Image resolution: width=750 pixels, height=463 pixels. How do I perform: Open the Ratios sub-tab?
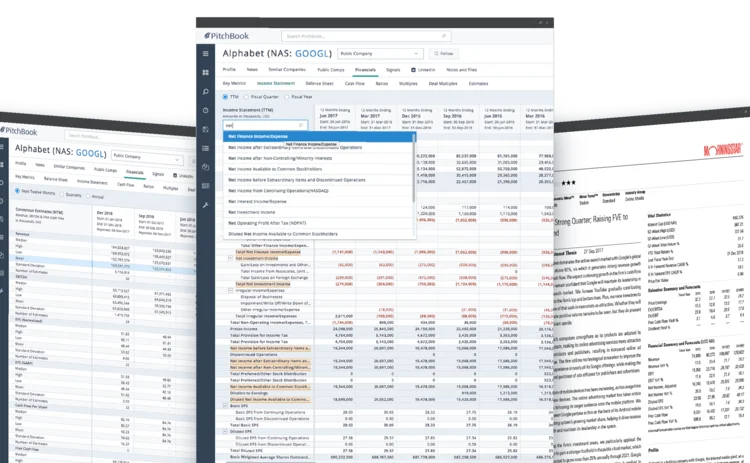[382, 83]
